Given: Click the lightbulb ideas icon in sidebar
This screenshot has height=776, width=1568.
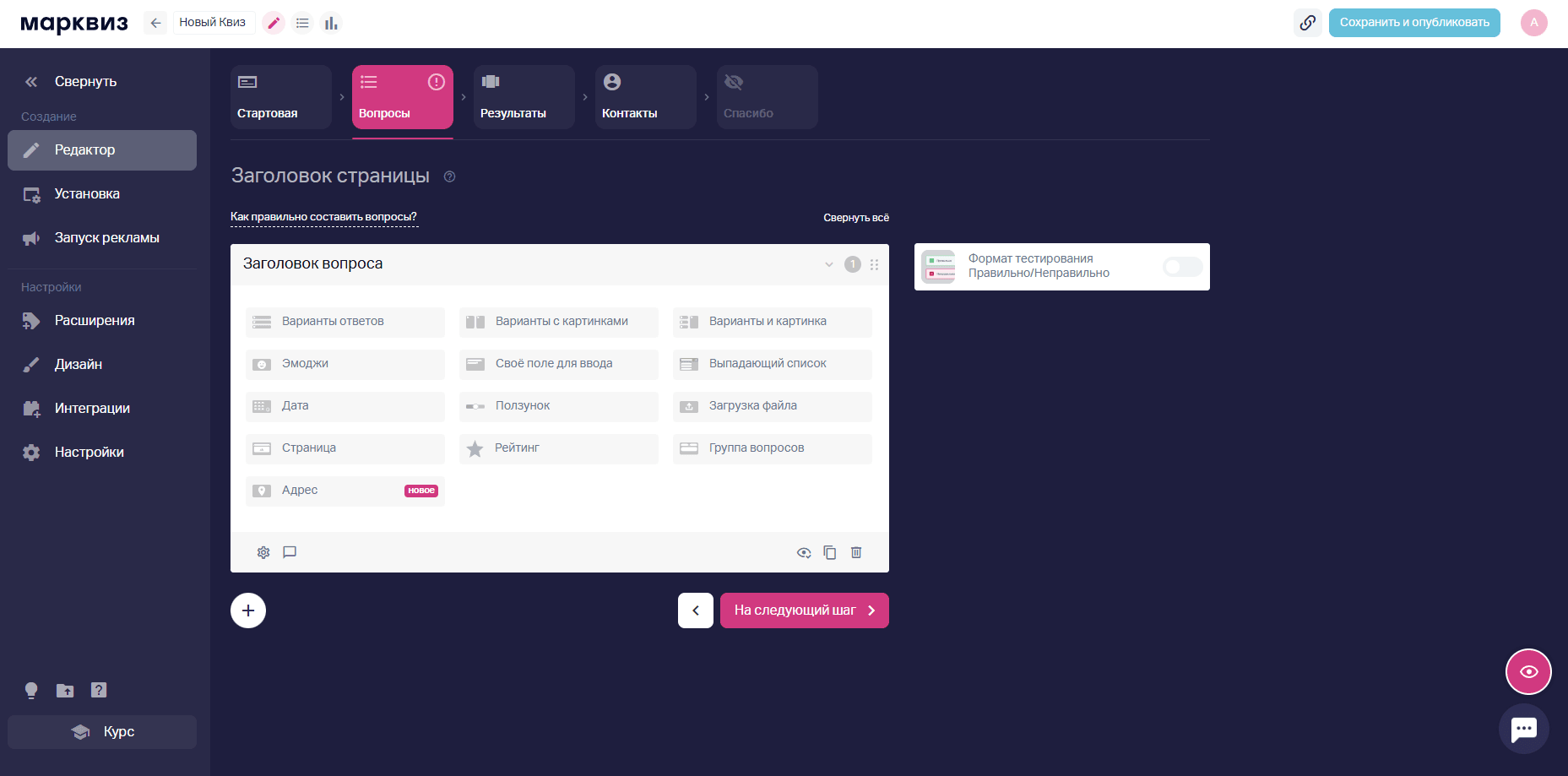Looking at the screenshot, I should pos(31,690).
